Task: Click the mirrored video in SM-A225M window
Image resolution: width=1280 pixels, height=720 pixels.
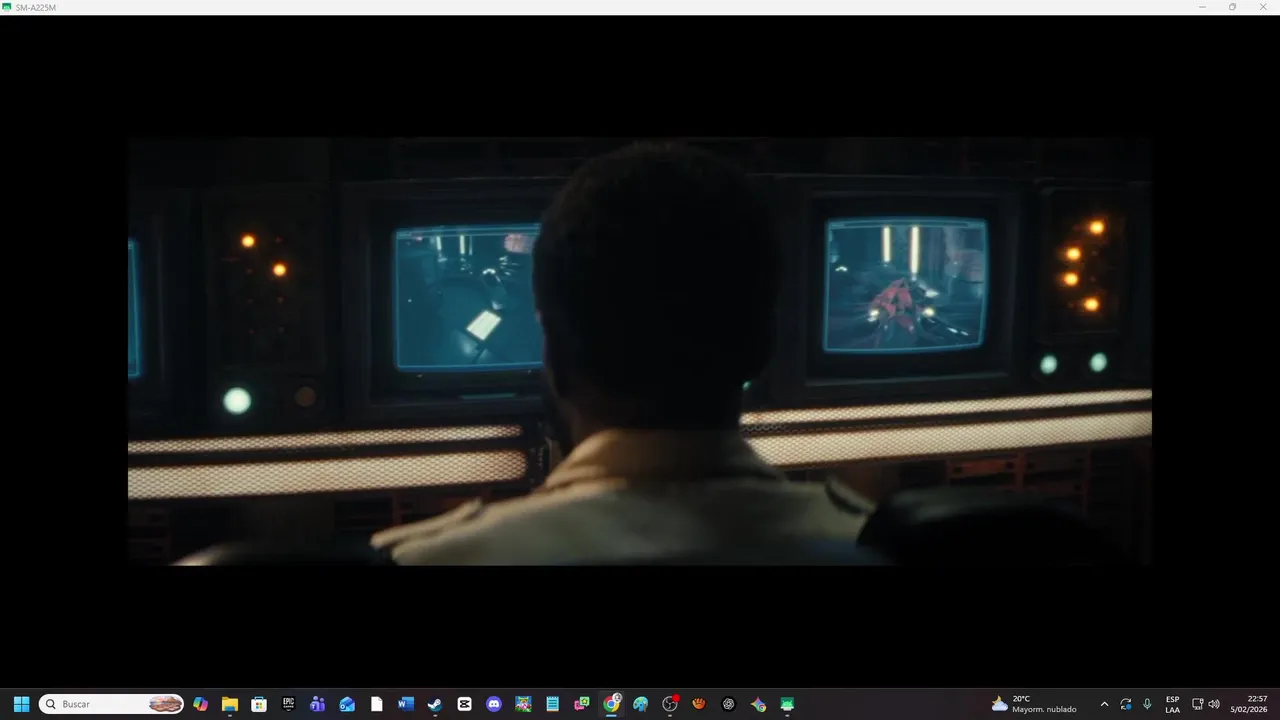Action: (640, 351)
